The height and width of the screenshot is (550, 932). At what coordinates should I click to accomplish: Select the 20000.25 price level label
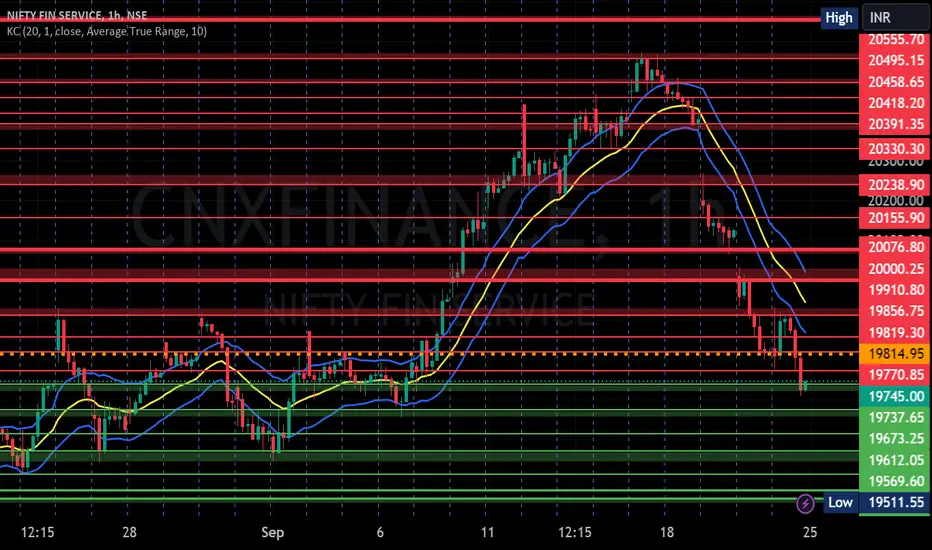895,269
